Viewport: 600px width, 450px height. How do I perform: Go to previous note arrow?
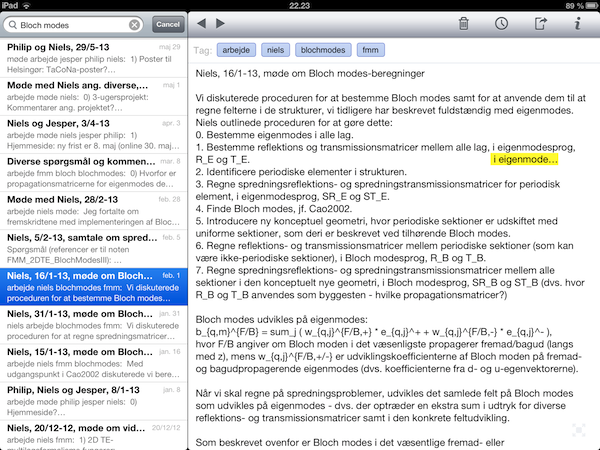[x=201, y=23]
